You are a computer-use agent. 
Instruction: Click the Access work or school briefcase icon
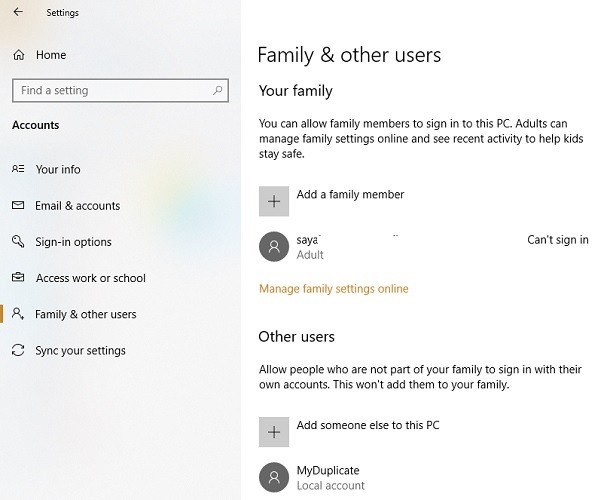click(x=18, y=278)
